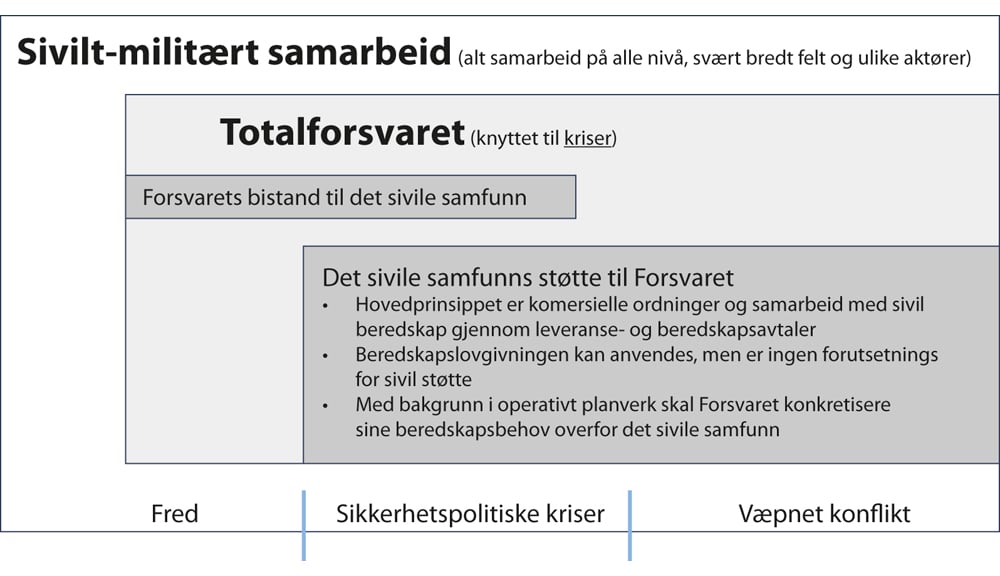Select the "Sikkerhetspolitiske kriser" phase label
1000x576 pixels.
pyautogui.click(x=470, y=514)
